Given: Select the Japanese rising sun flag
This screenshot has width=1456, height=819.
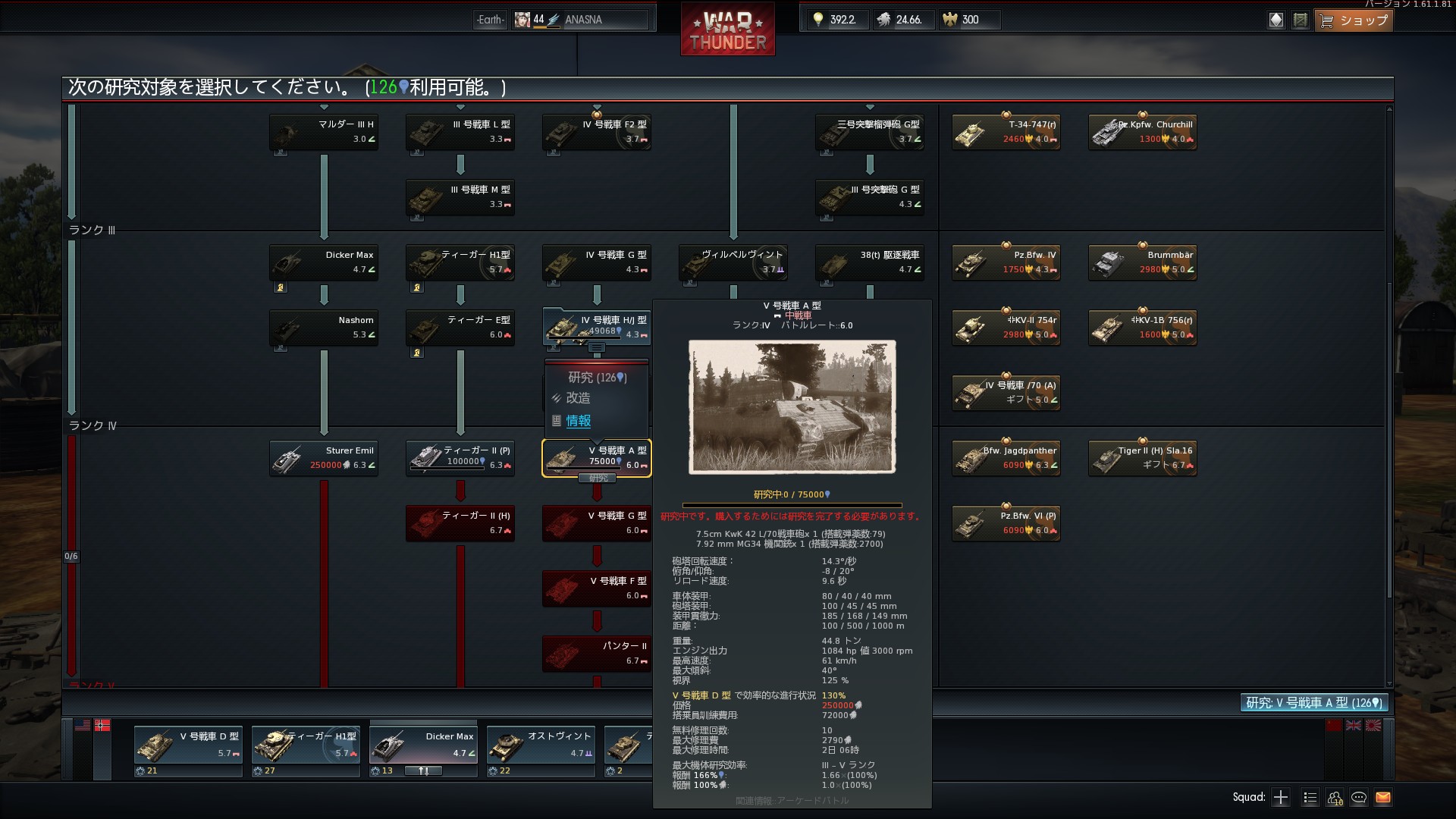Looking at the screenshot, I should pyautogui.click(x=1373, y=726).
